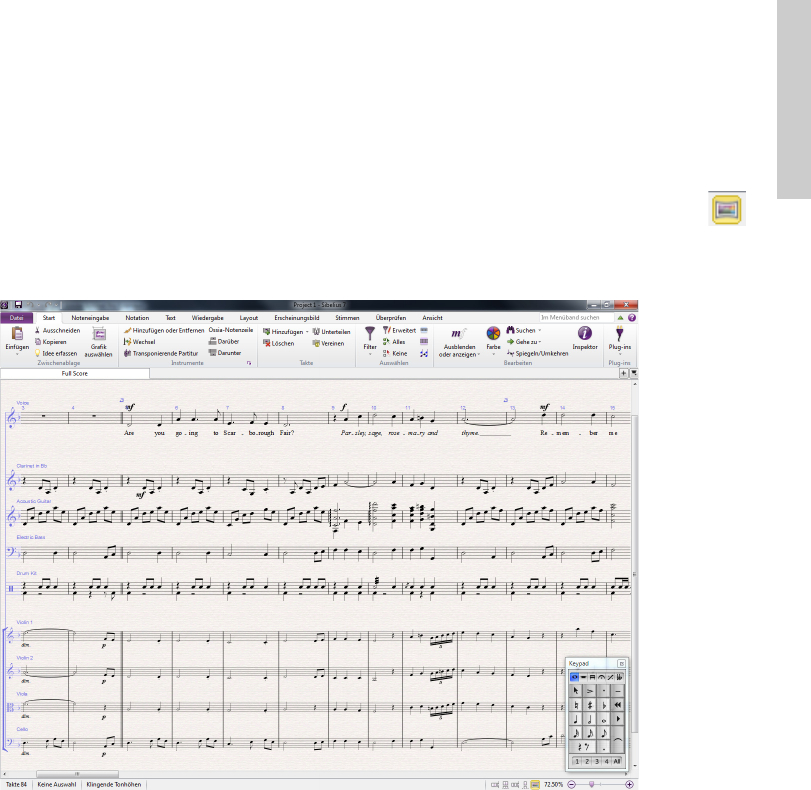The width and height of the screenshot is (811, 790).
Task: Click Klingende Tonhöhen in status bar
Action: pyautogui.click(x=114, y=785)
